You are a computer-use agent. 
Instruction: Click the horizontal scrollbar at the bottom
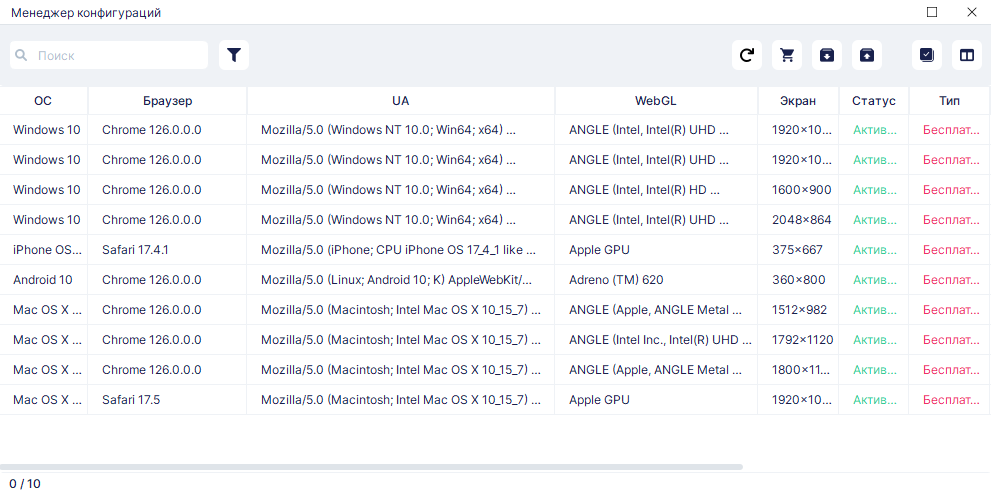pos(371,467)
